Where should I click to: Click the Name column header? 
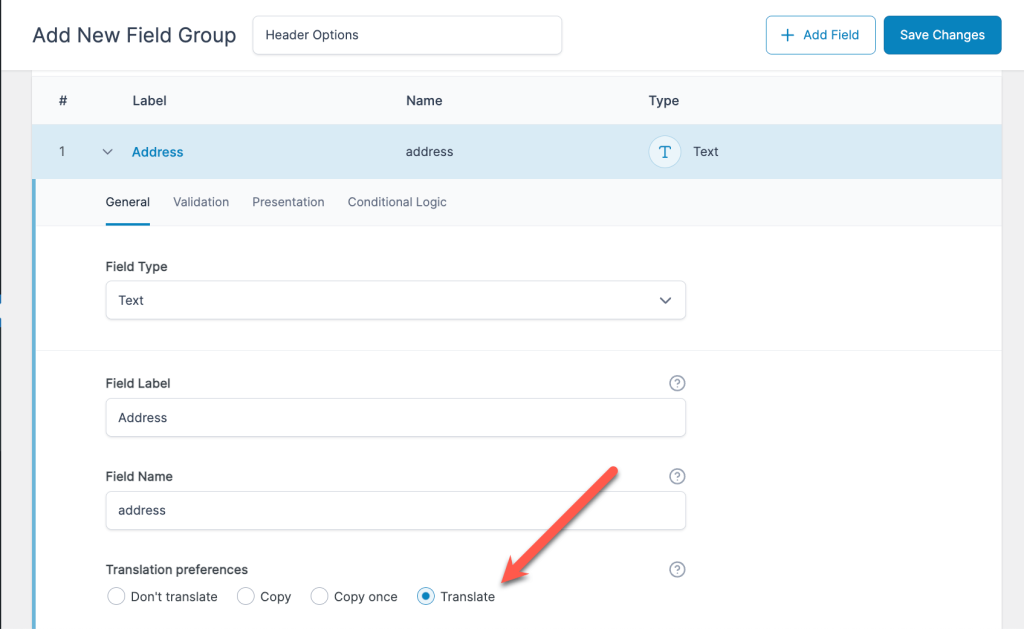point(424,101)
